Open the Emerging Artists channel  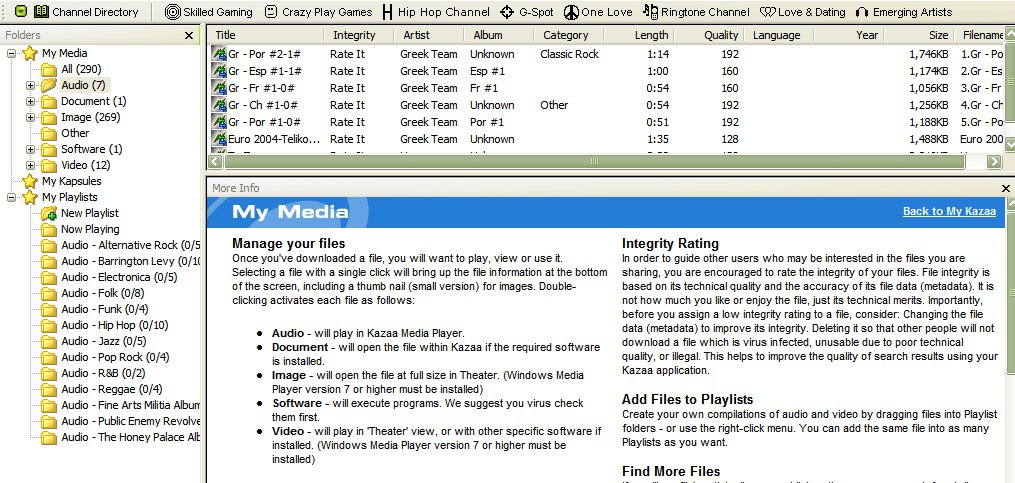(x=904, y=12)
